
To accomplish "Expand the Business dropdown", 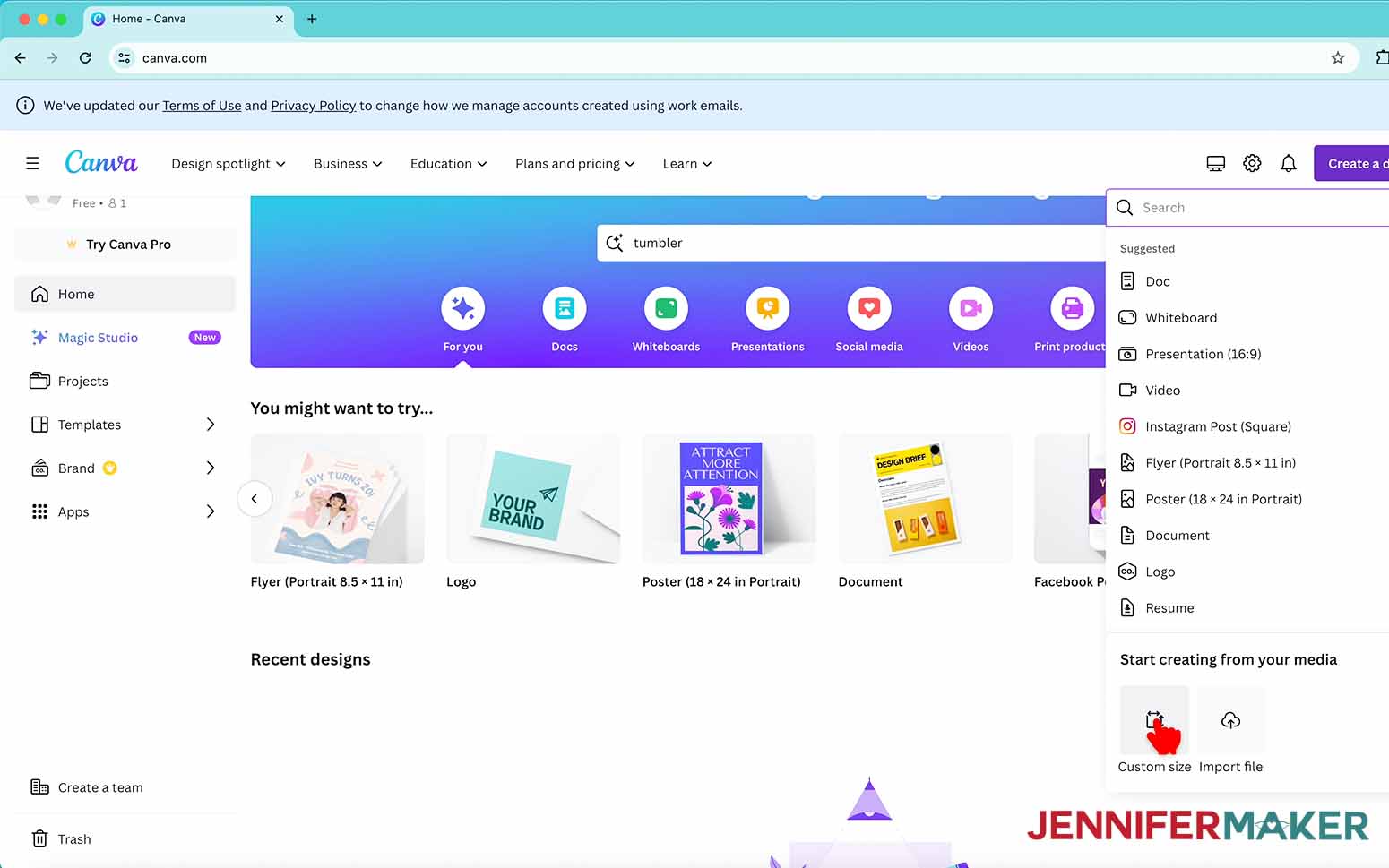I will [x=348, y=163].
